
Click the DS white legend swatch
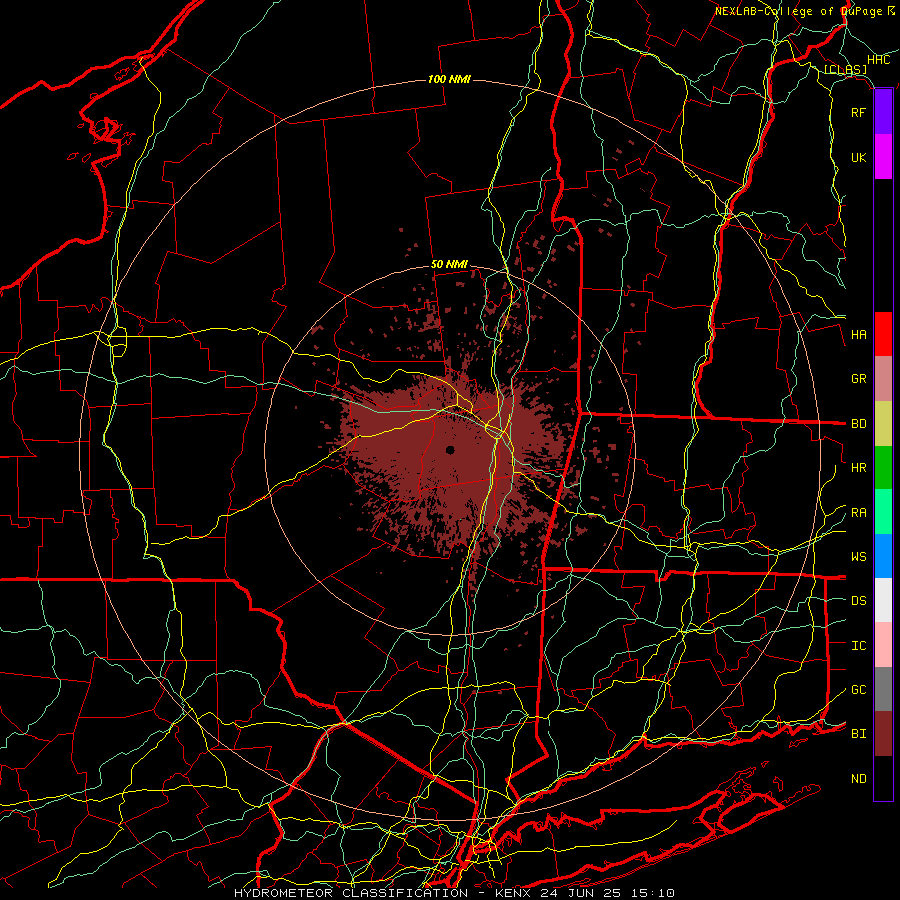click(x=883, y=600)
